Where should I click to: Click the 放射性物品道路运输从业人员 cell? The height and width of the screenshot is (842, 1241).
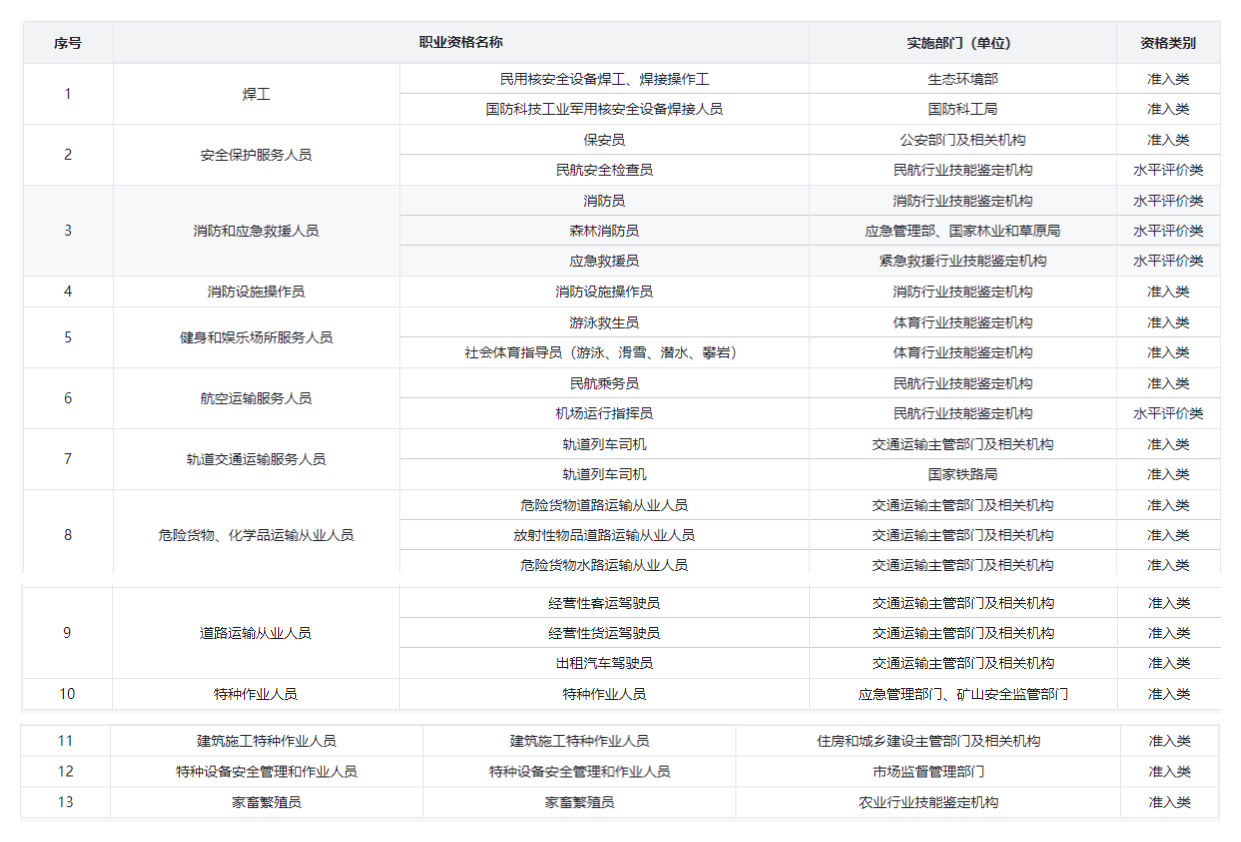tap(604, 535)
